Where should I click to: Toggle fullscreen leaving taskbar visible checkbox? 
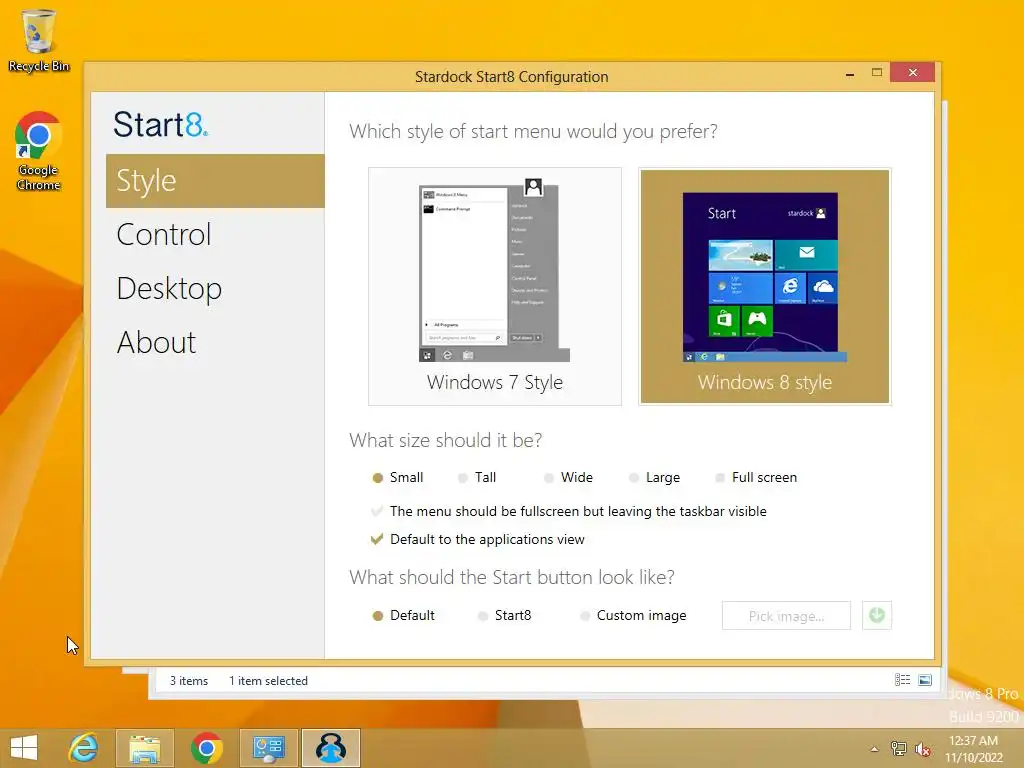click(x=568, y=511)
